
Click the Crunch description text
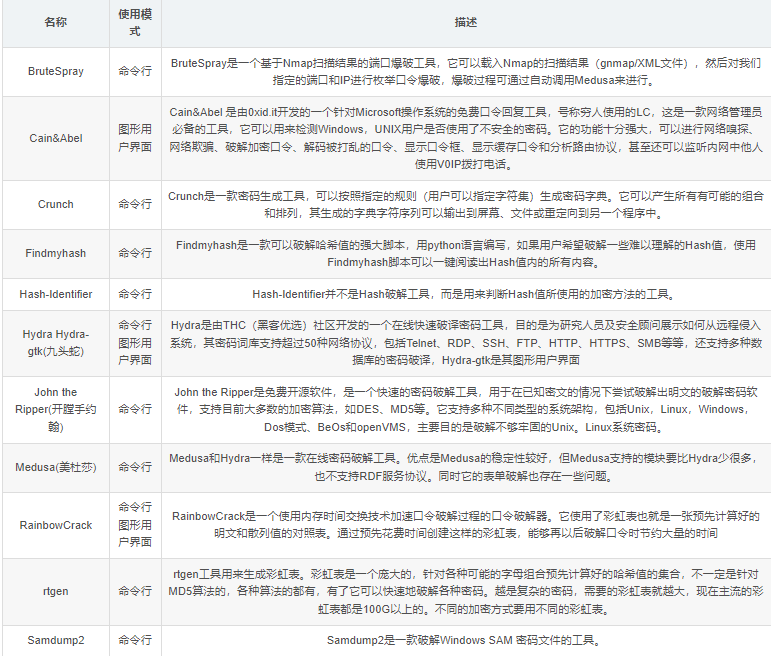[466, 205]
